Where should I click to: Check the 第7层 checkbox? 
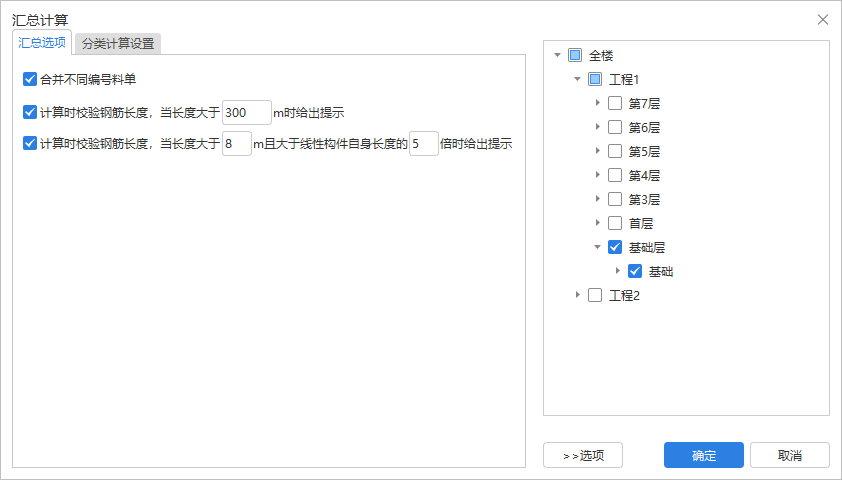click(615, 103)
